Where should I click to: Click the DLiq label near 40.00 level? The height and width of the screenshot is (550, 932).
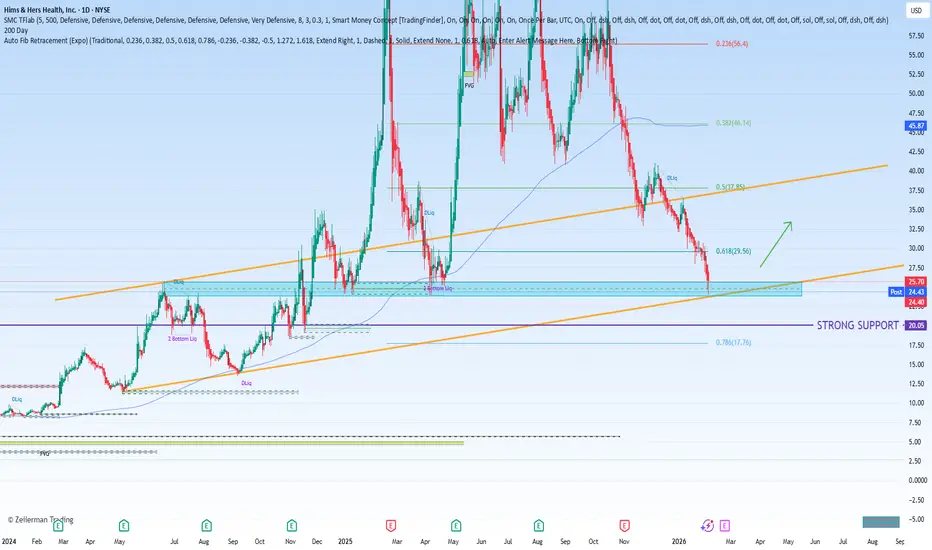(672, 178)
